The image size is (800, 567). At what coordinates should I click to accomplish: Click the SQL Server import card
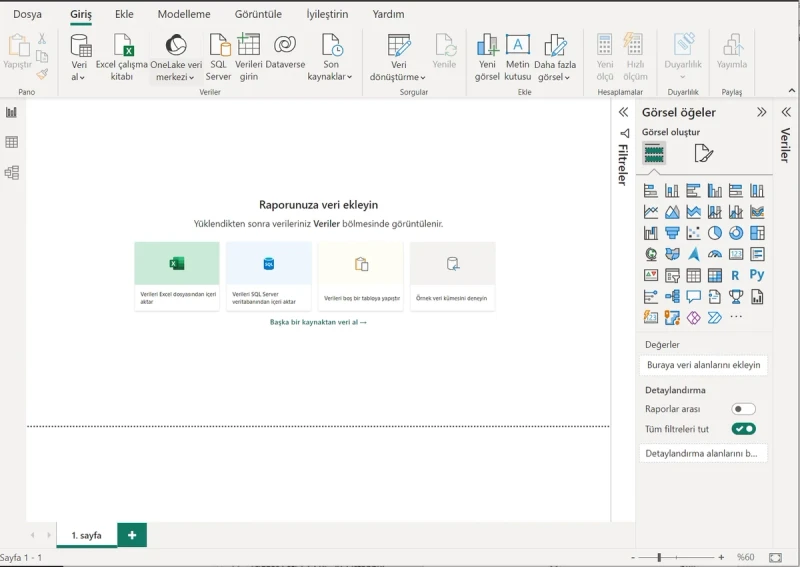(x=269, y=276)
